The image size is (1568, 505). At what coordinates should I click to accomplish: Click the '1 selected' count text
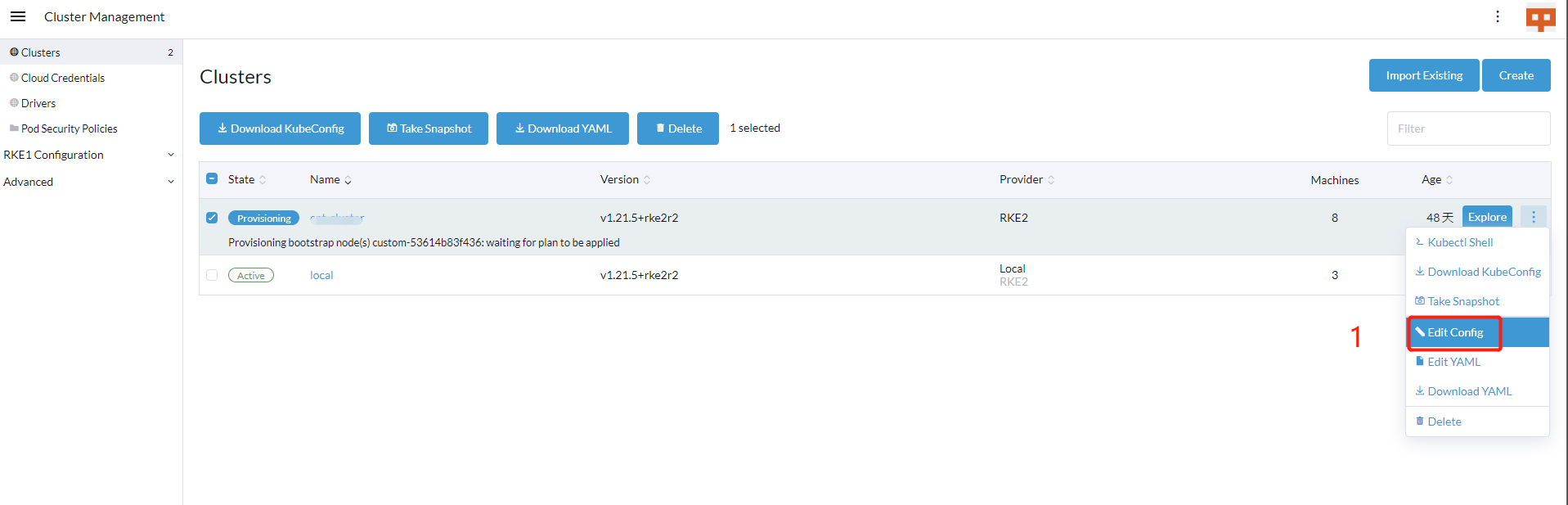pos(755,128)
